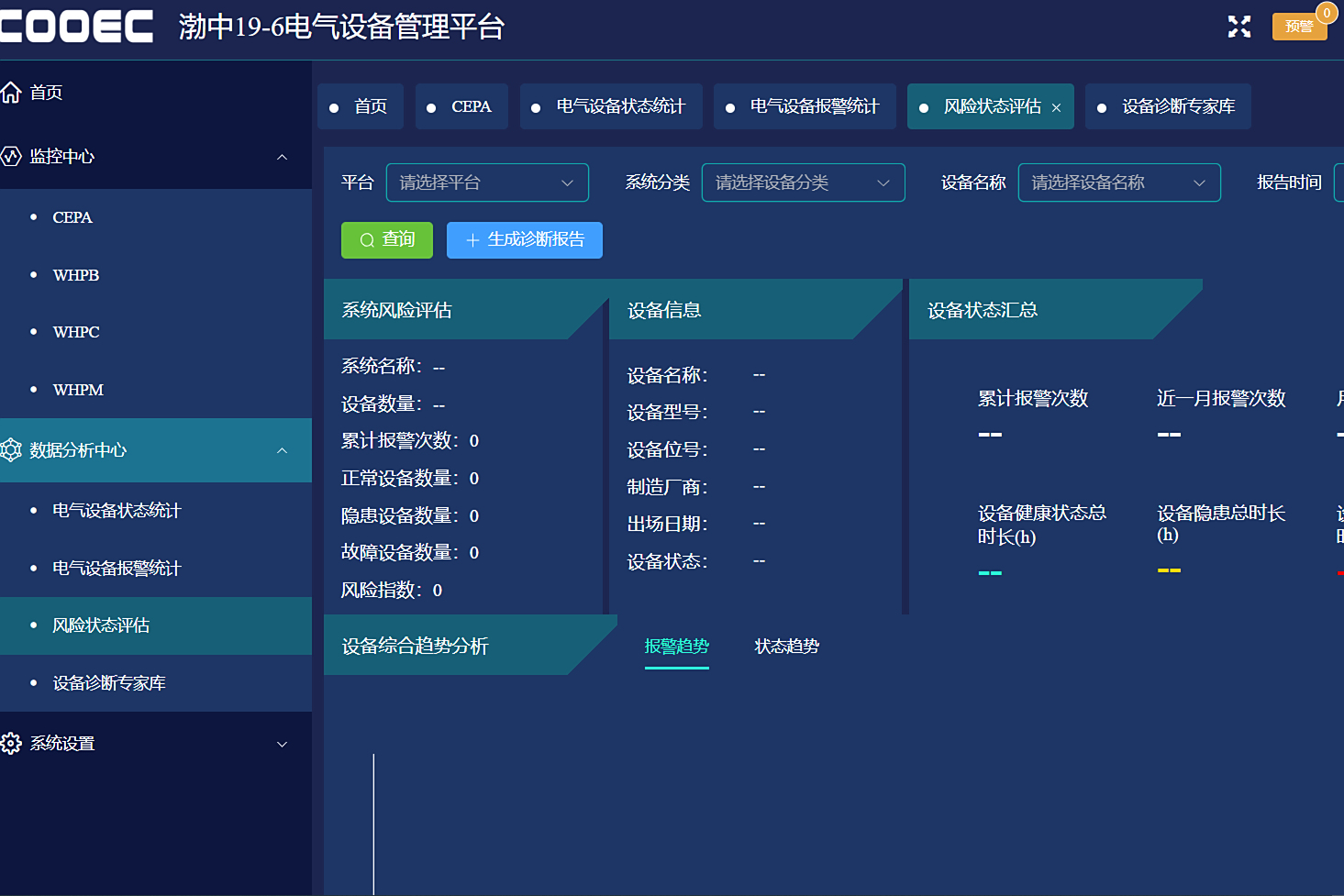Close the 风险状态评估 tab
1344x896 pixels.
point(1056,106)
